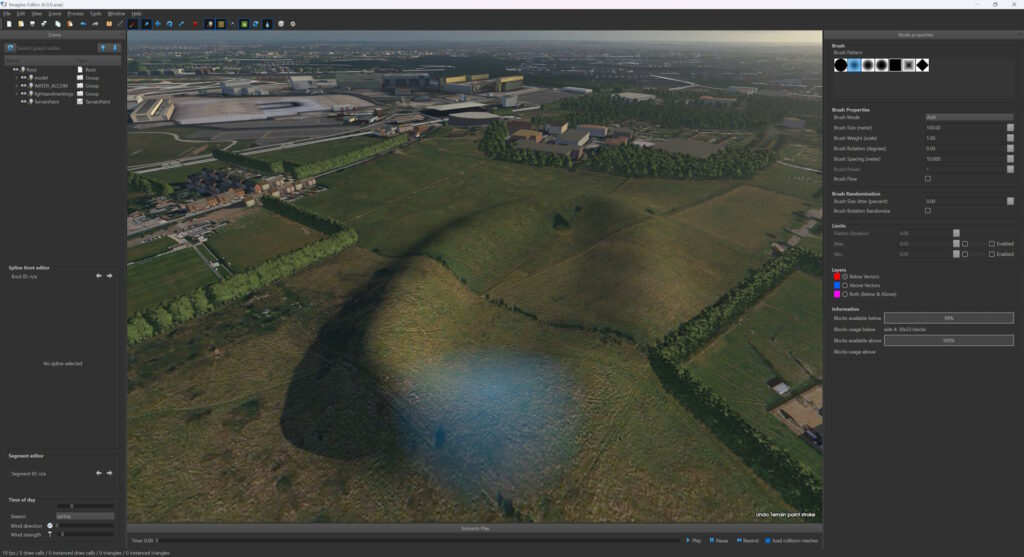The image size is (1024, 557).
Task: Click the Brush Spacing spinner control
Action: pos(1010,159)
